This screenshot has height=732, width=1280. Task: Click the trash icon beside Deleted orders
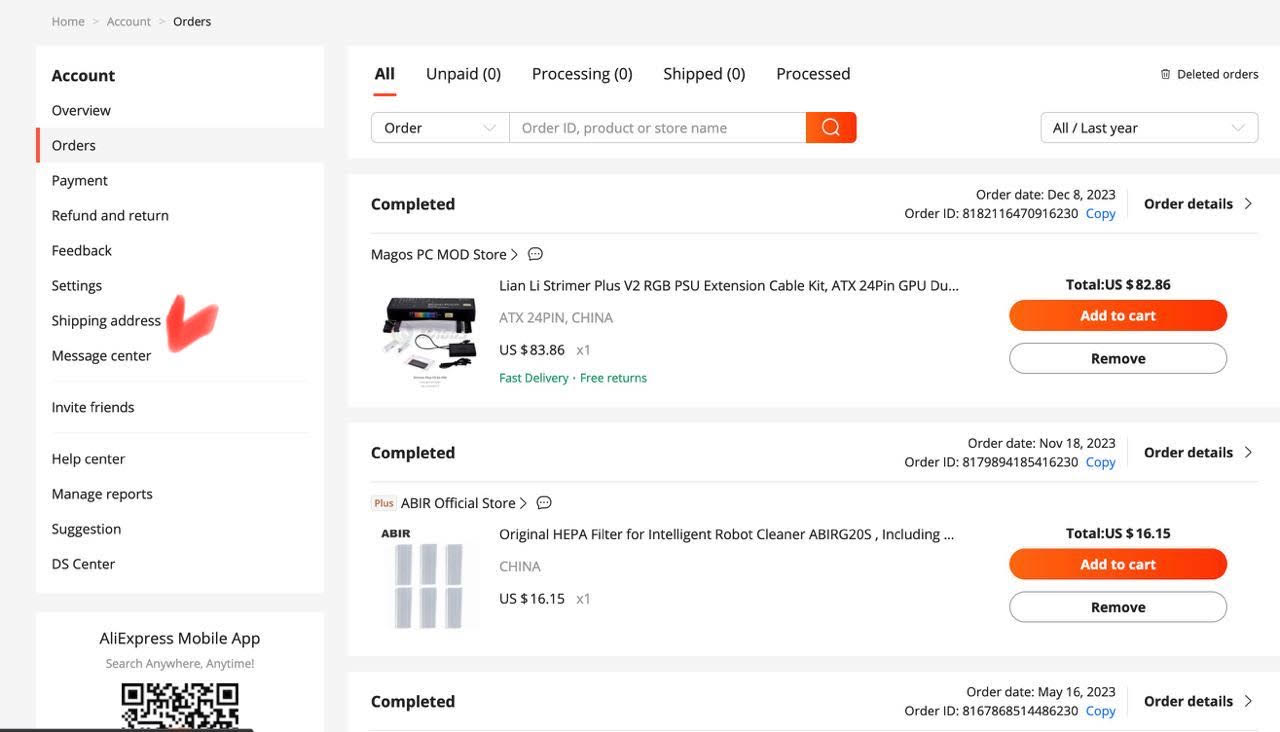(x=1165, y=74)
